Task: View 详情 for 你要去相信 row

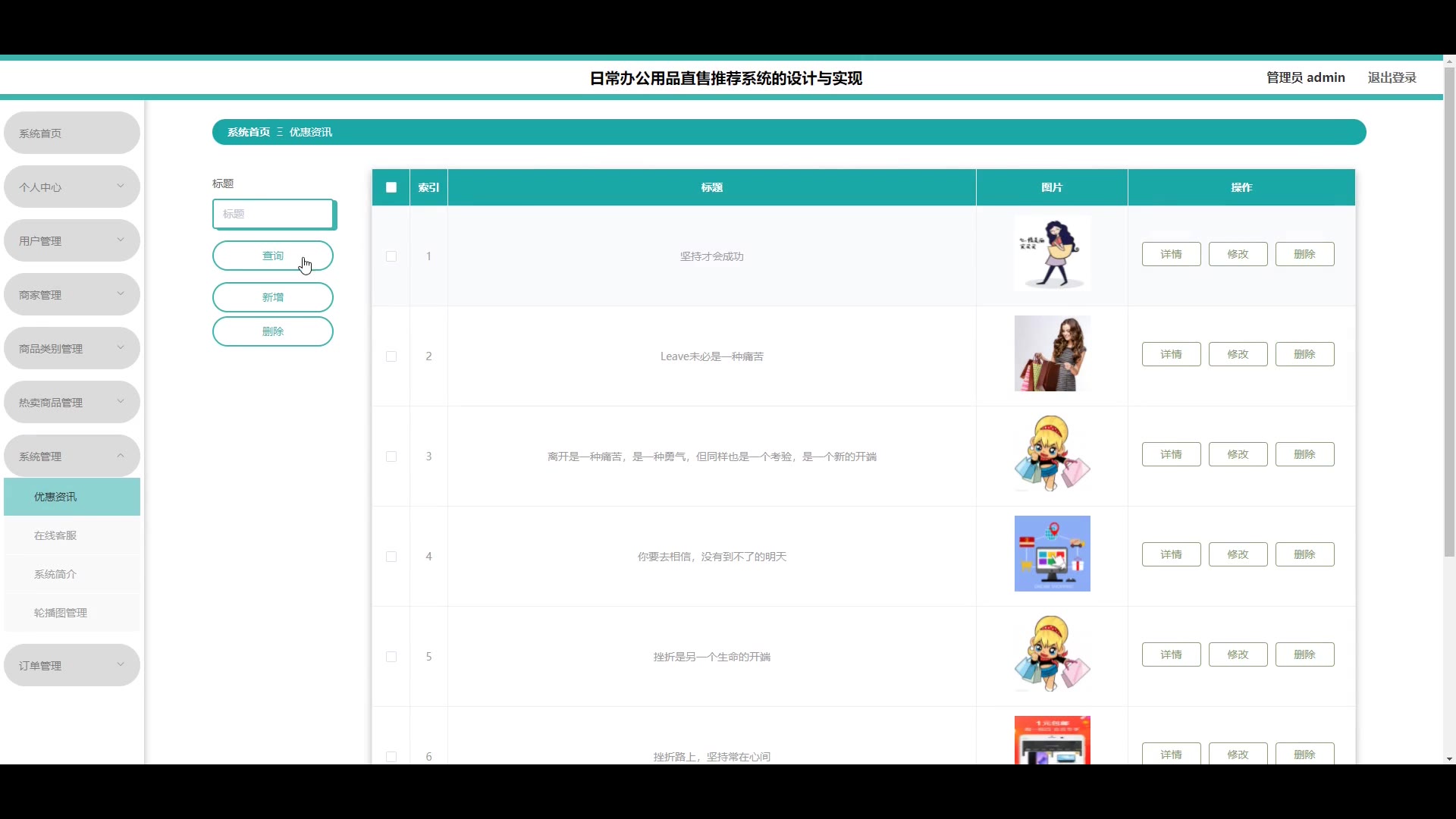Action: 1172,554
